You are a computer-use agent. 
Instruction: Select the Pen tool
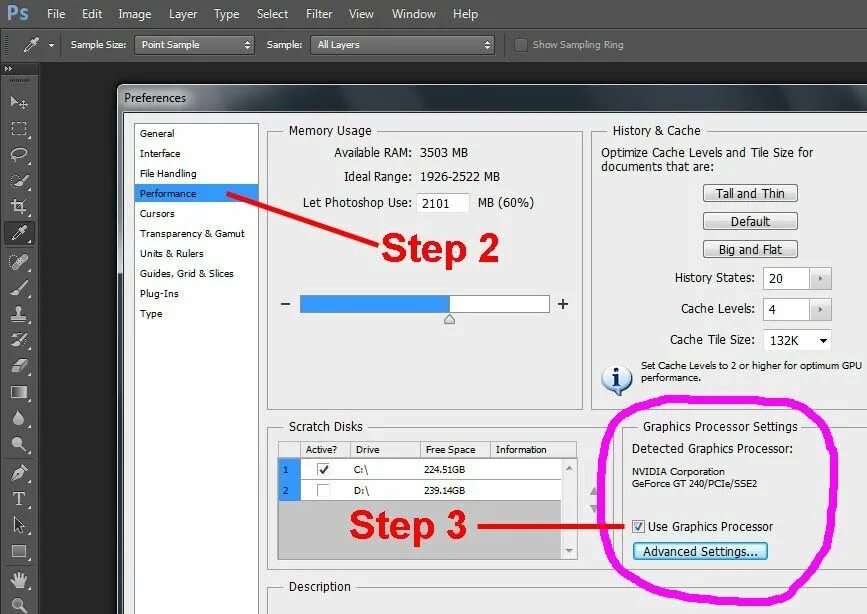click(19, 473)
